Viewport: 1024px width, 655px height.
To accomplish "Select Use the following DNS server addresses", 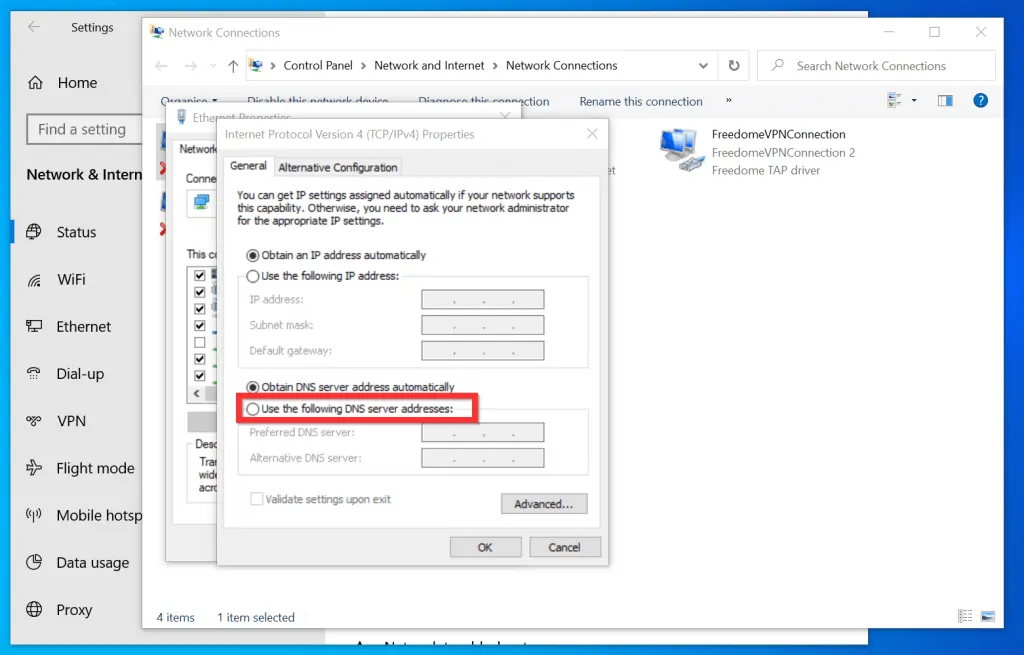I will (253, 409).
